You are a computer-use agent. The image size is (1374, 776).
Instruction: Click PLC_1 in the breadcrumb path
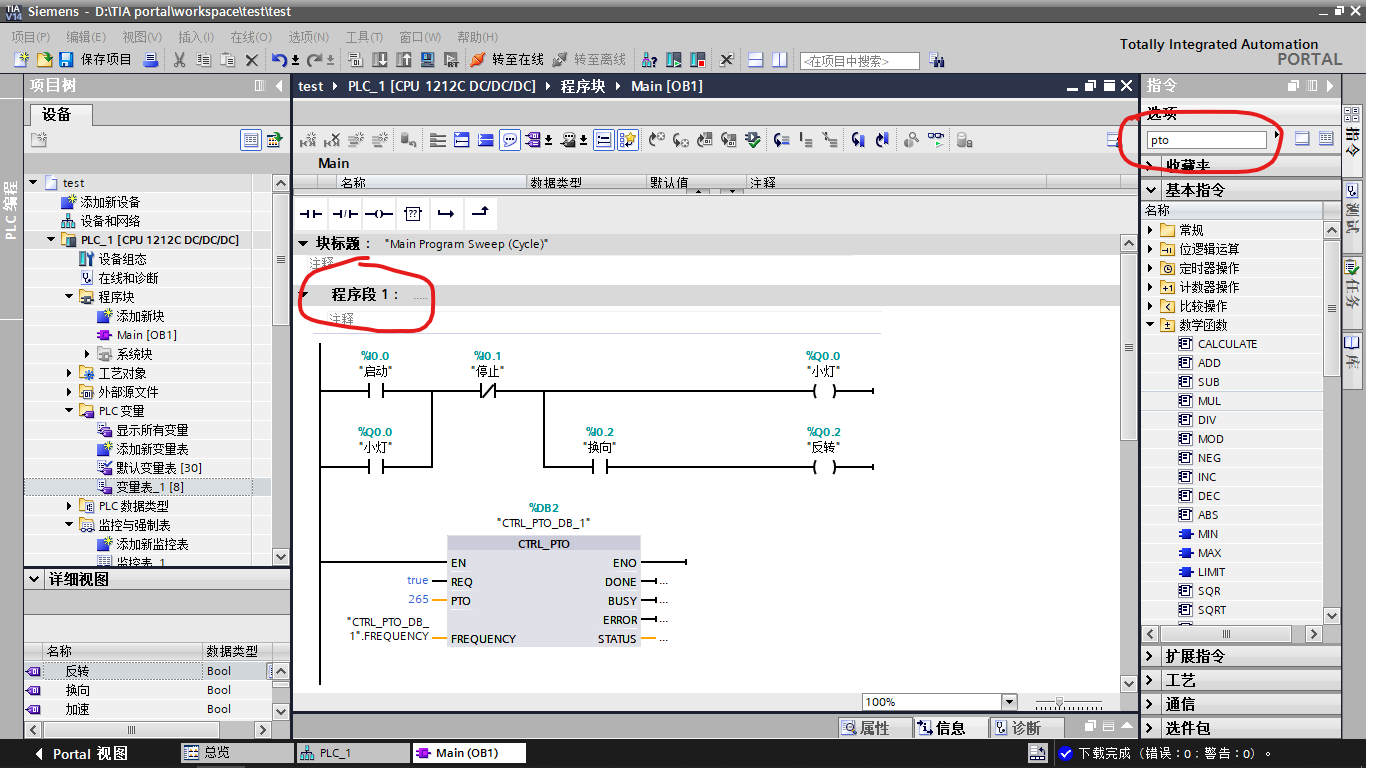click(x=441, y=86)
